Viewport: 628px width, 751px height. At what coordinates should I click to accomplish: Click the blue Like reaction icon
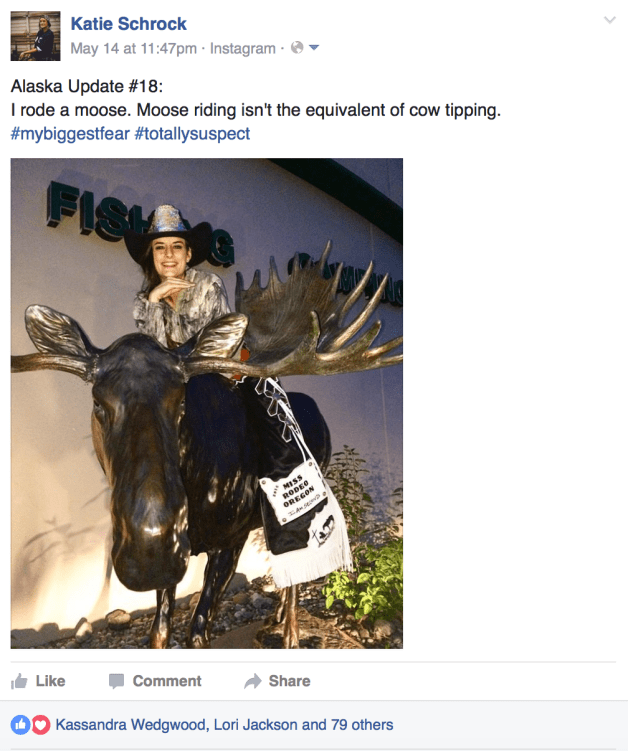(x=20, y=725)
